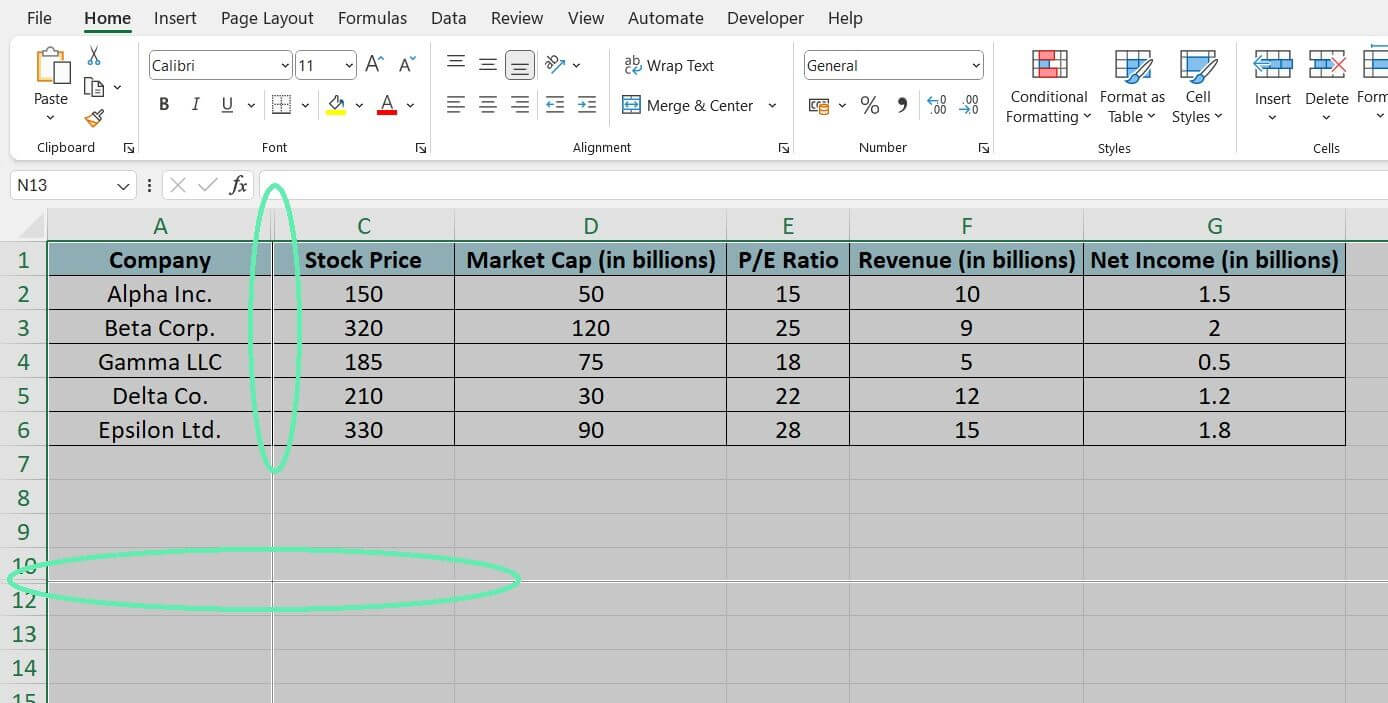Click the Increase Decimal icon

tap(937, 103)
